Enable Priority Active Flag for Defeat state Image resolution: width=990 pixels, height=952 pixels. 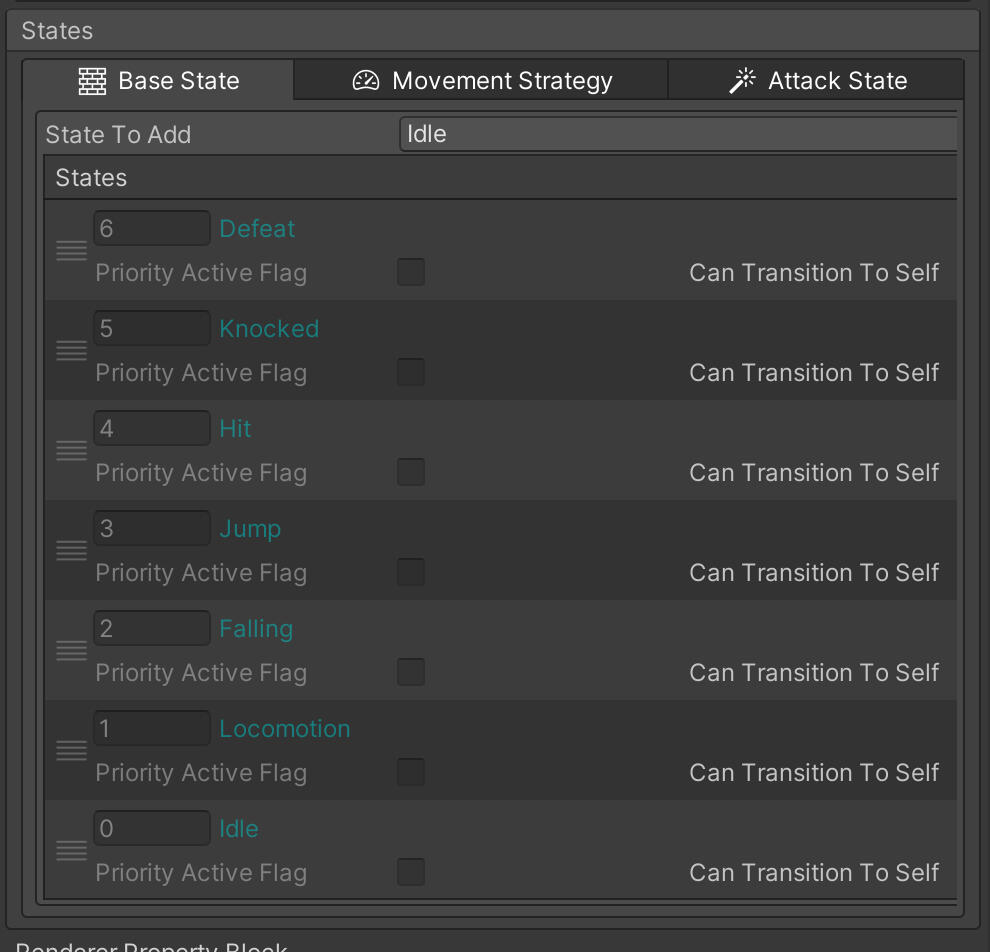click(x=411, y=272)
